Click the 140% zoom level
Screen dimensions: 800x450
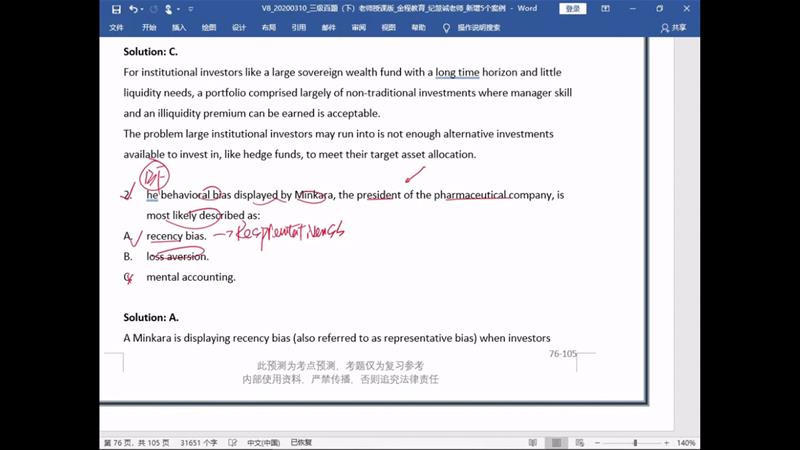[686, 443]
